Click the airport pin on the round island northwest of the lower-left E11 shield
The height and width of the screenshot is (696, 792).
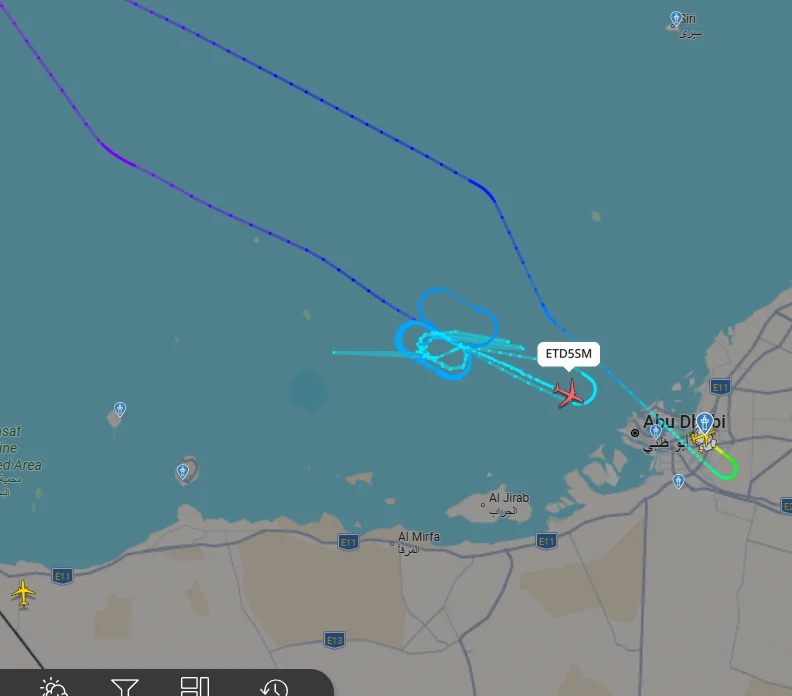pyautogui.click(x=182, y=471)
